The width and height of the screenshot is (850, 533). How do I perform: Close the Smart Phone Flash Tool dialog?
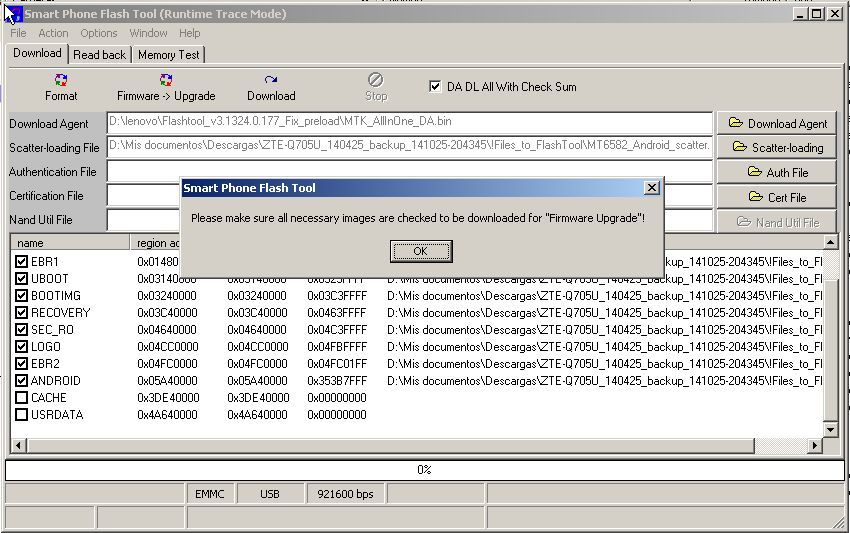pyautogui.click(x=652, y=188)
